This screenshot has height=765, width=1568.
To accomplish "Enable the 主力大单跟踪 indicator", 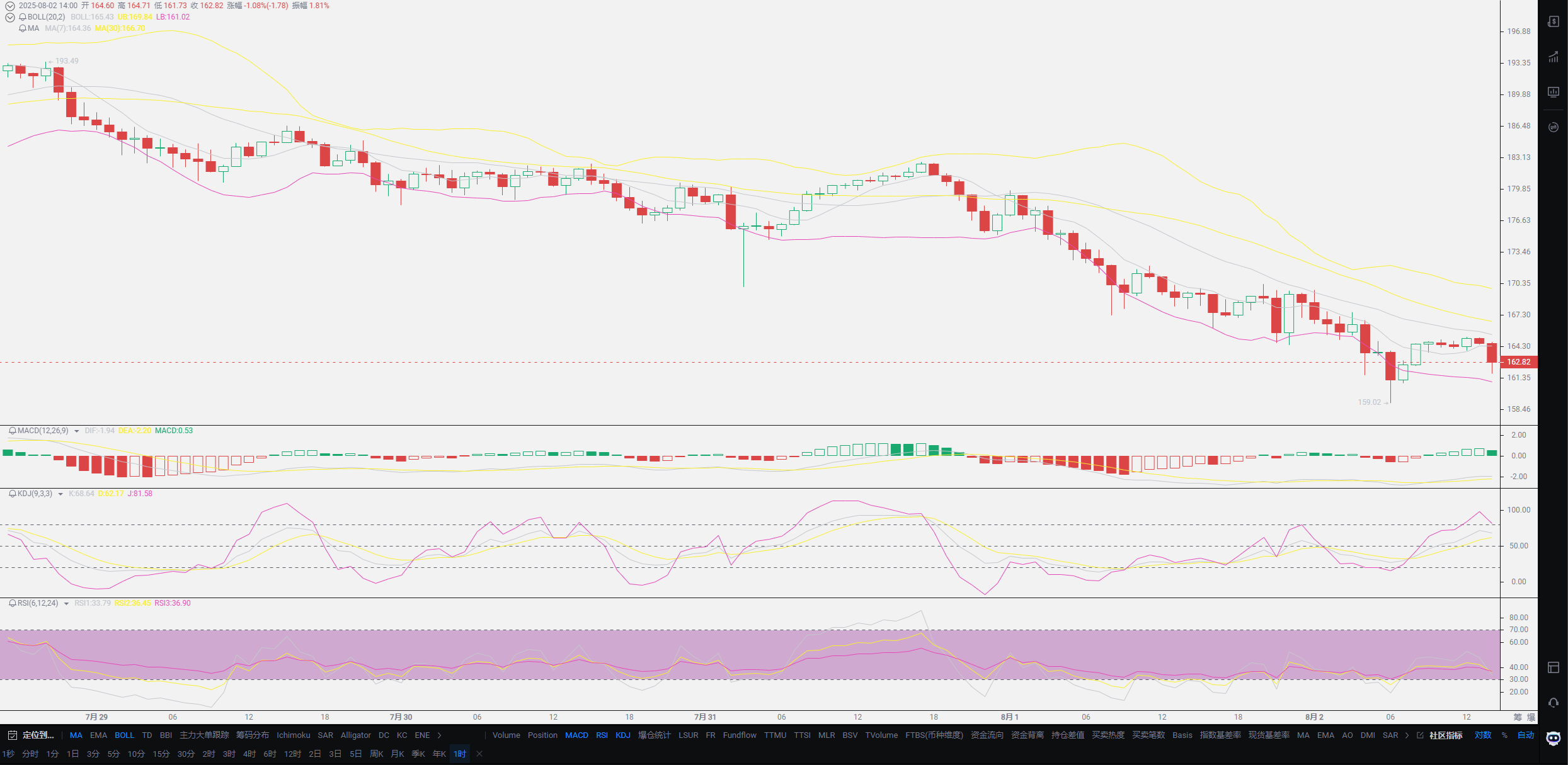I will point(205,735).
